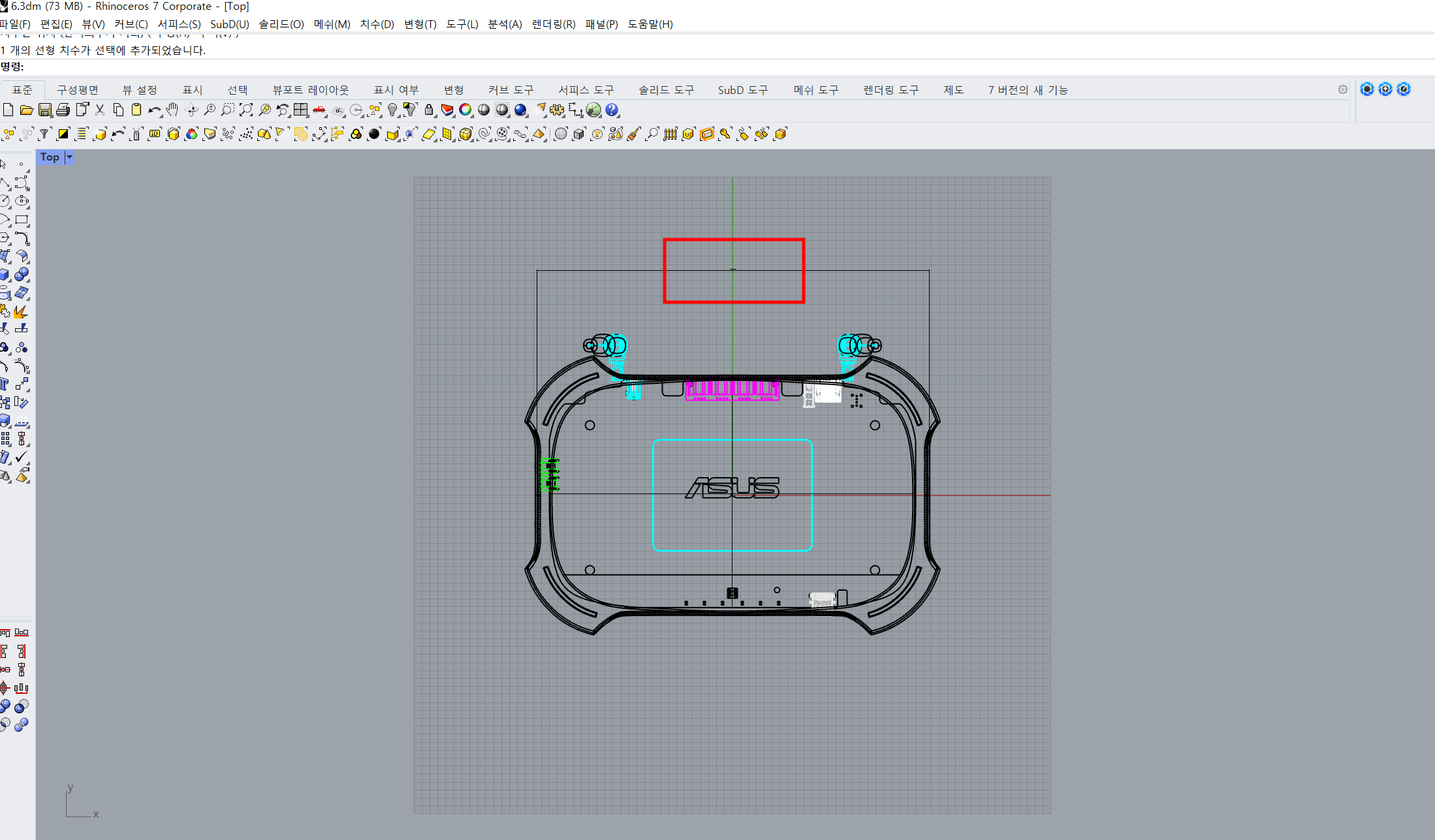Open the color wheel materials icon

tap(465, 110)
